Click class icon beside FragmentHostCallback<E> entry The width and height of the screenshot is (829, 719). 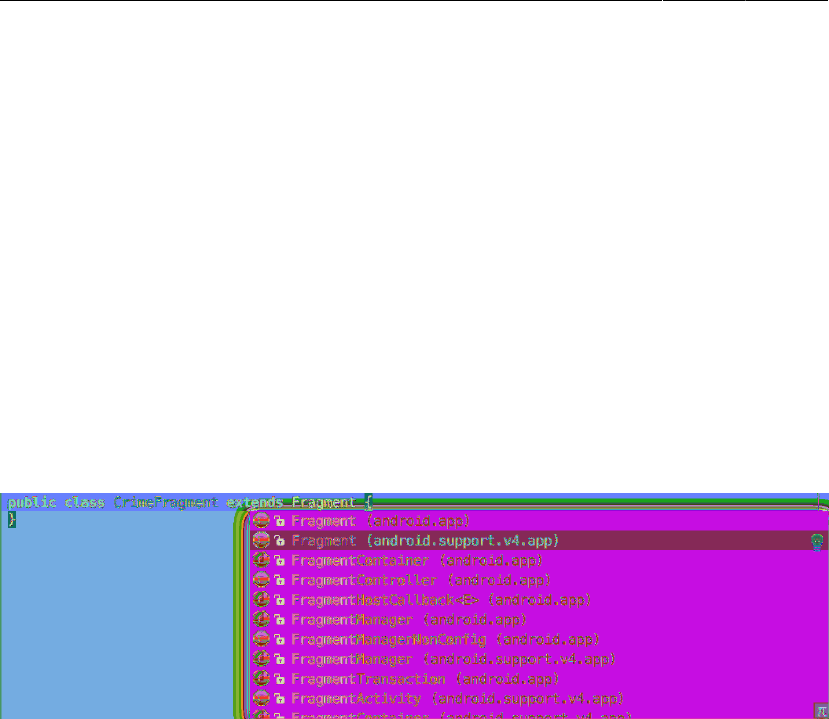point(261,600)
